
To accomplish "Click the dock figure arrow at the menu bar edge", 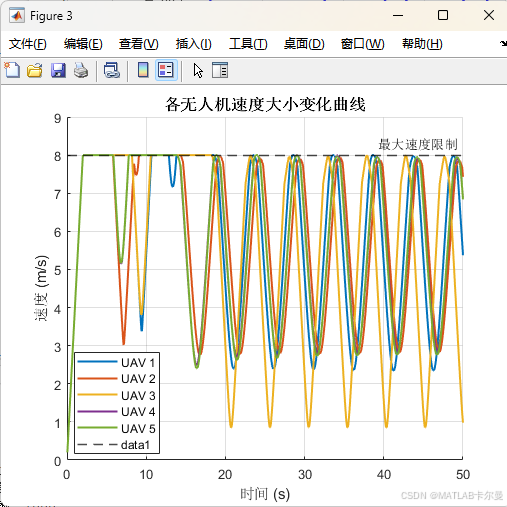I will point(503,43).
